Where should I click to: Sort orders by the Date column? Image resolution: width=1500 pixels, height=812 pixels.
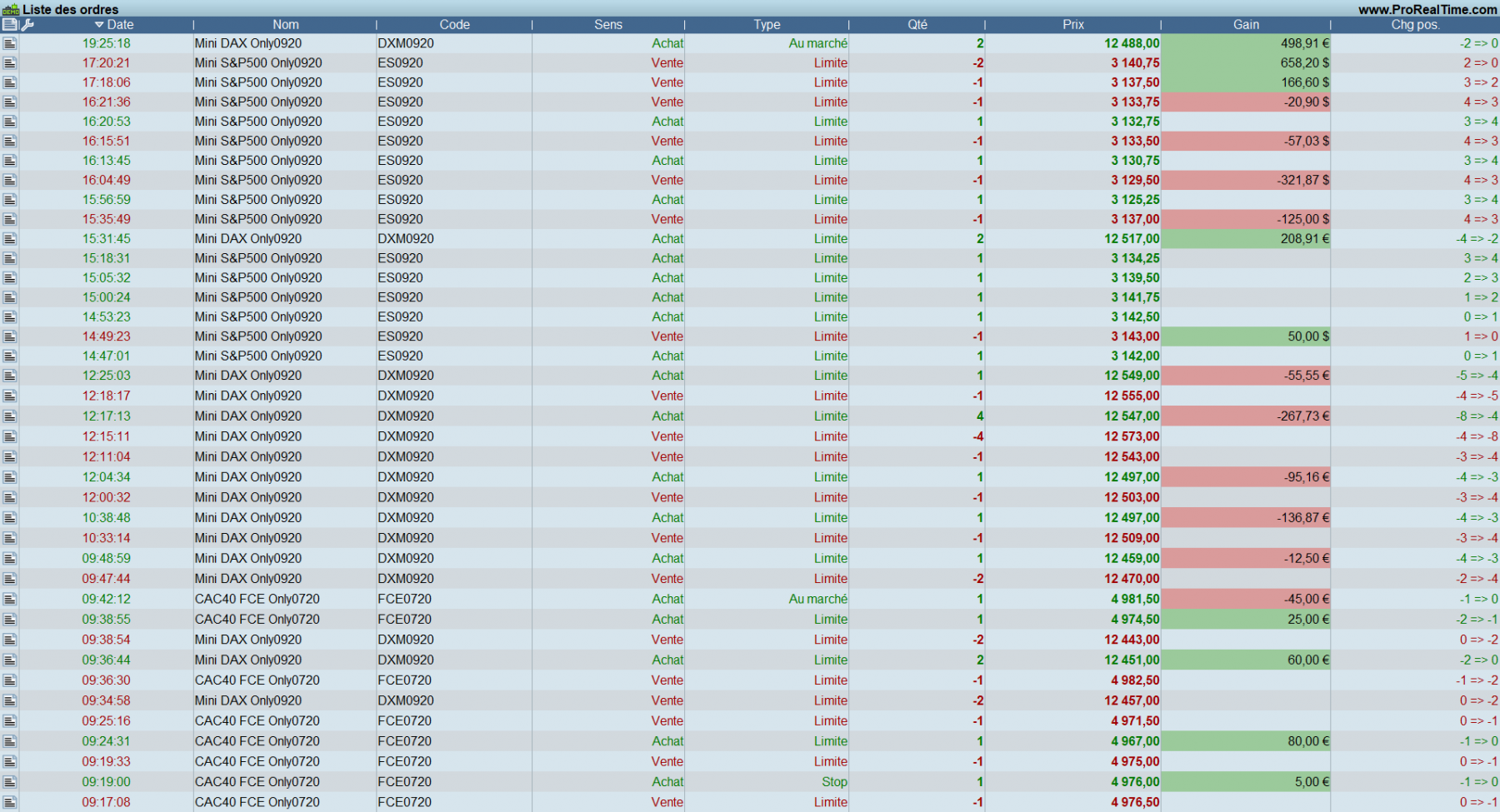pyautogui.click(x=114, y=25)
